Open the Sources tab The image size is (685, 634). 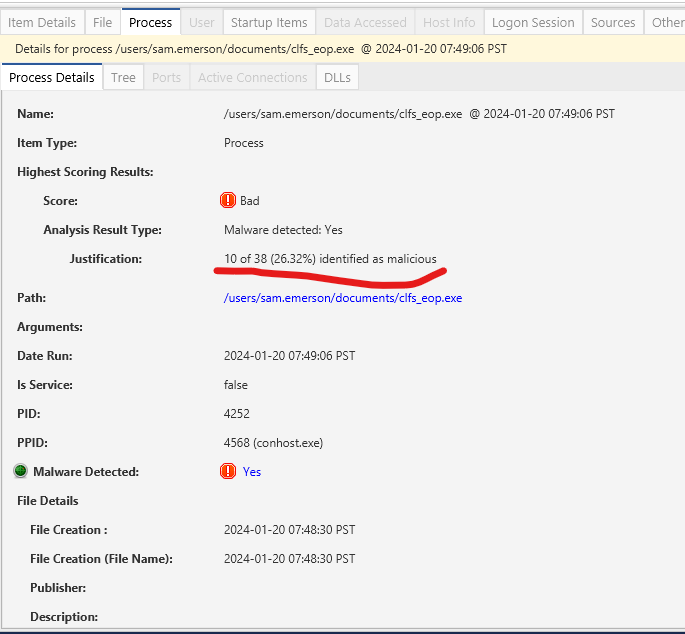coord(613,22)
